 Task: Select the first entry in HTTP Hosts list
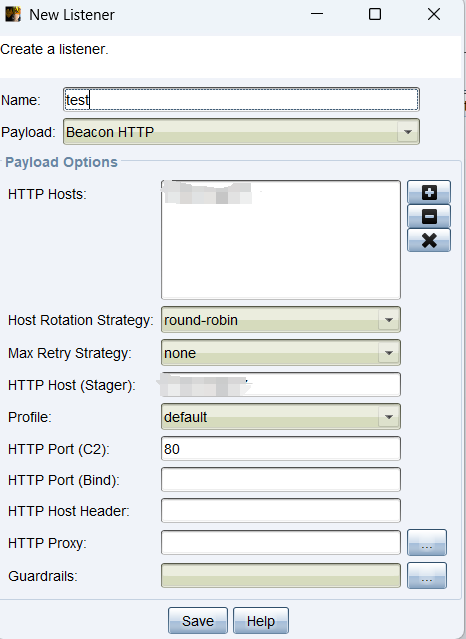(x=208, y=192)
